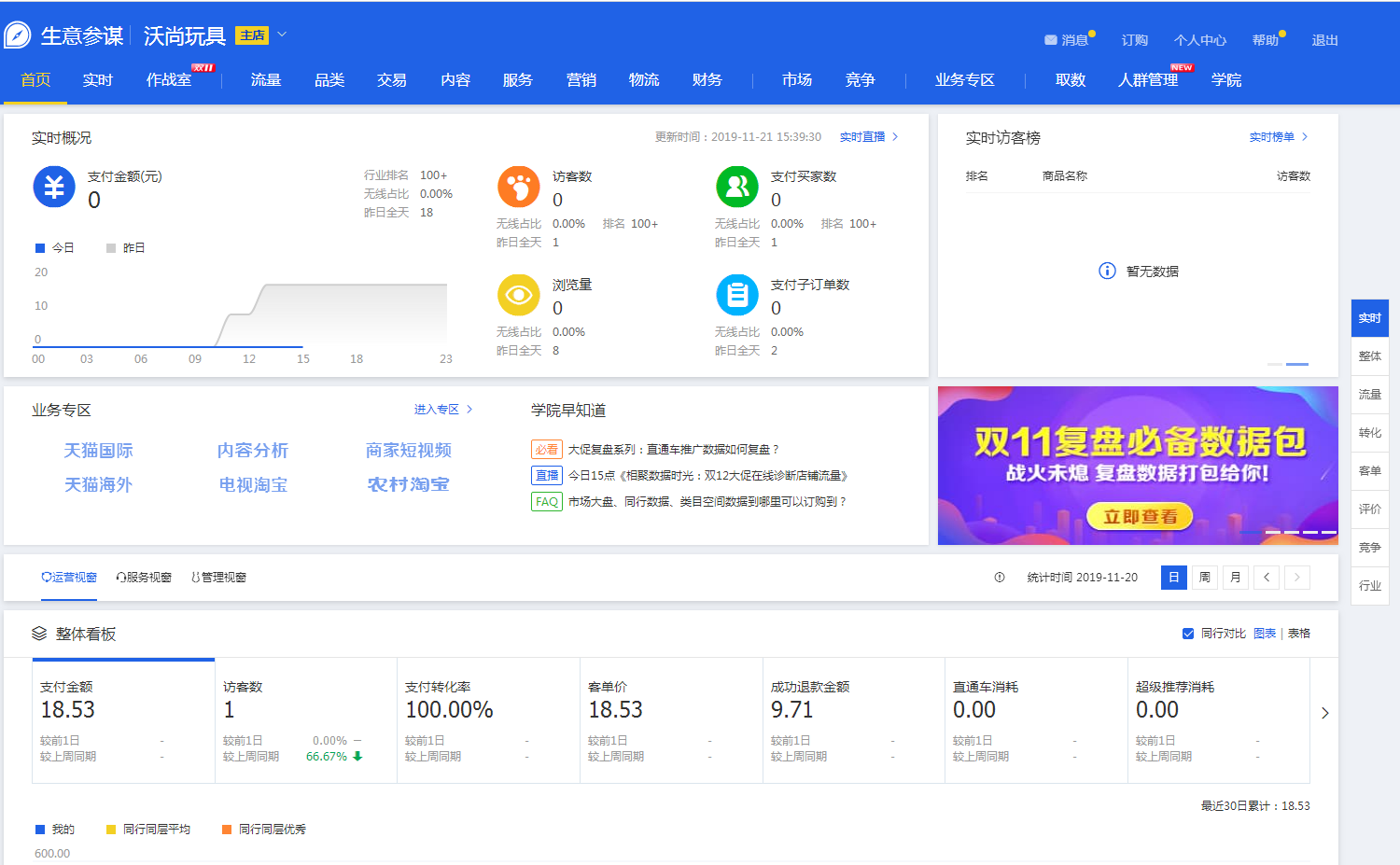Select 日 time granularity
The width and height of the screenshot is (1400, 865).
pos(1174,577)
